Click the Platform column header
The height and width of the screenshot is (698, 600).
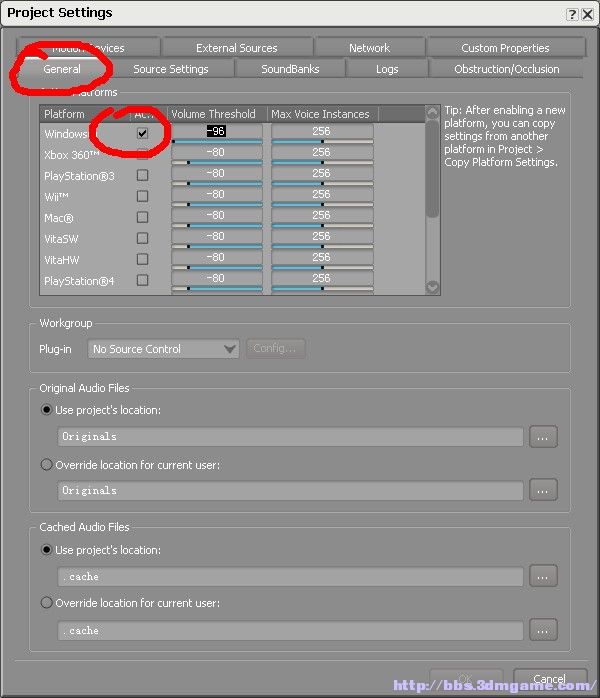point(64,114)
